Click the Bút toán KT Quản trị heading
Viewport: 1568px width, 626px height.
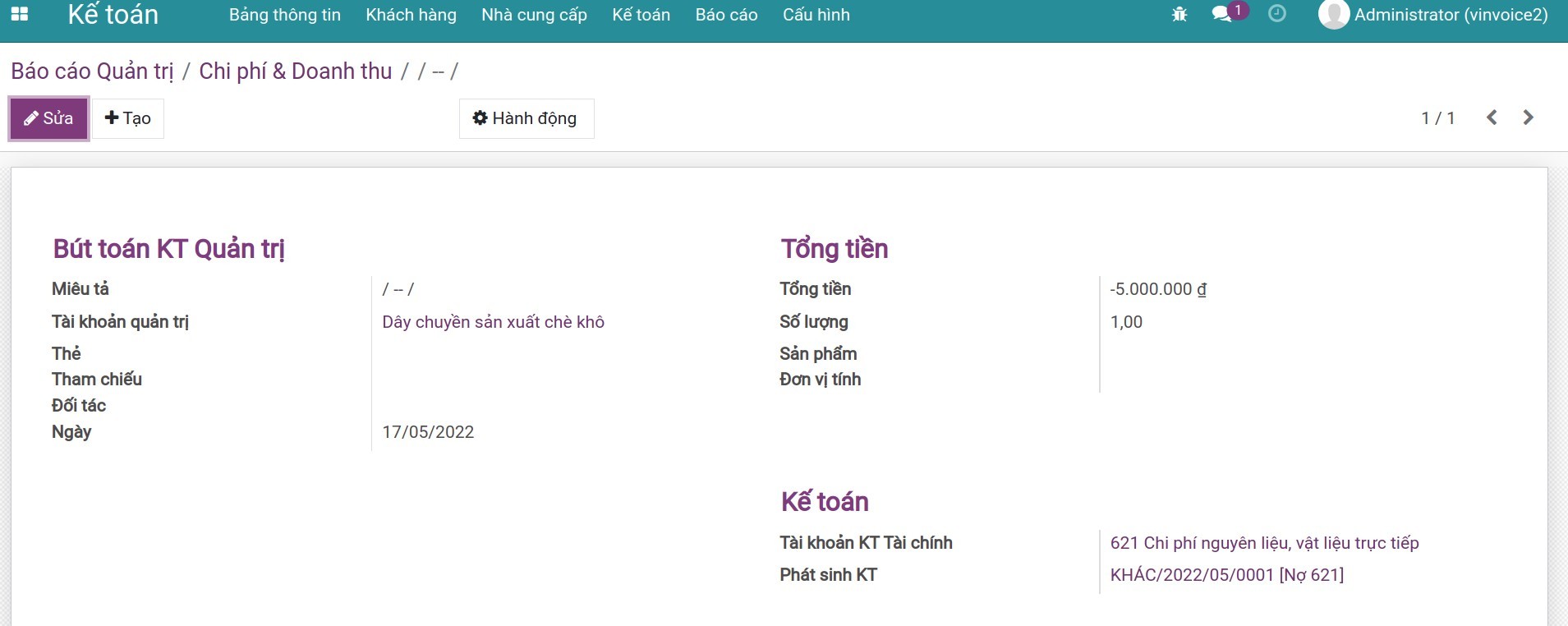click(x=168, y=249)
